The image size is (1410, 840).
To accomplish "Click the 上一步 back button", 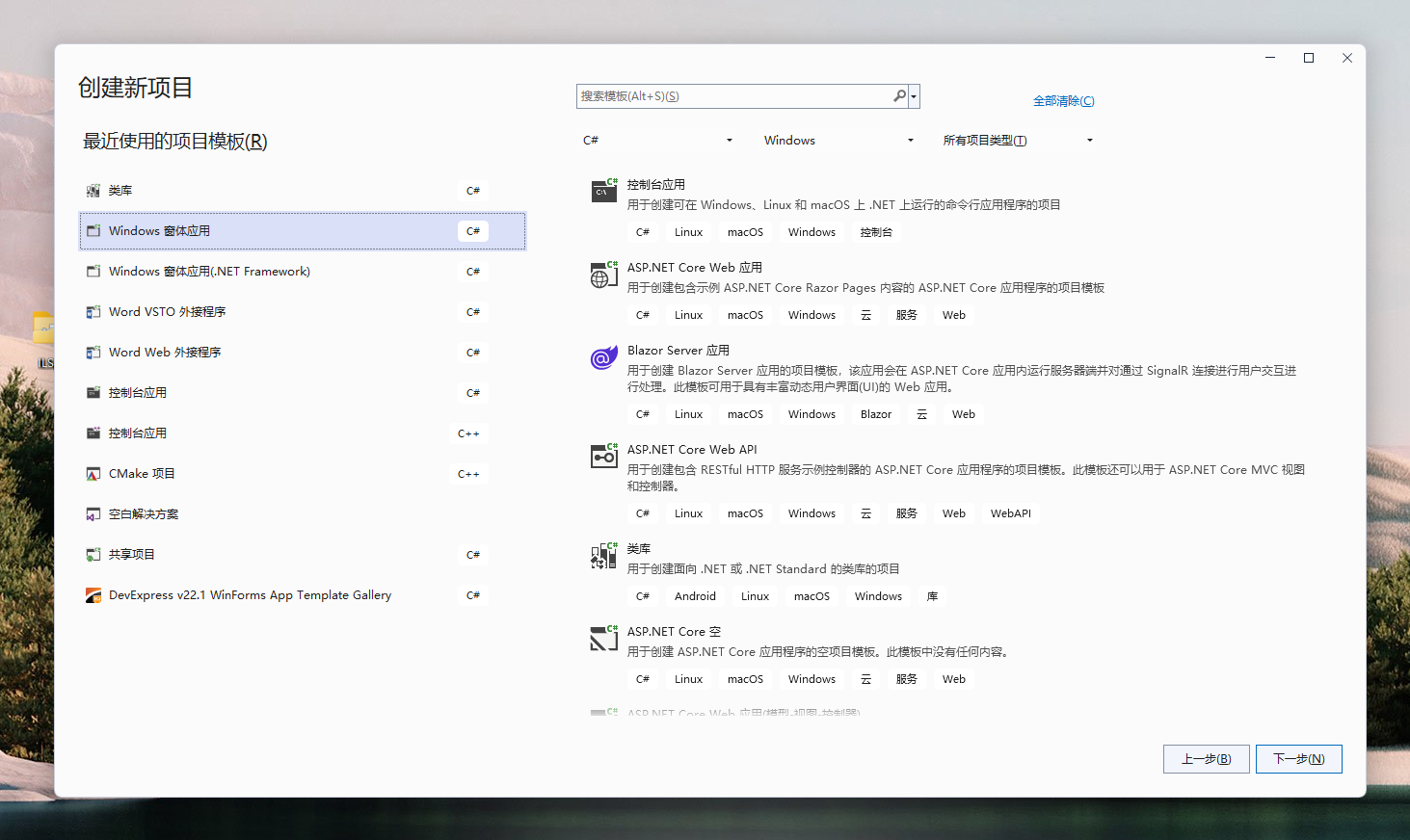I will [1206, 758].
